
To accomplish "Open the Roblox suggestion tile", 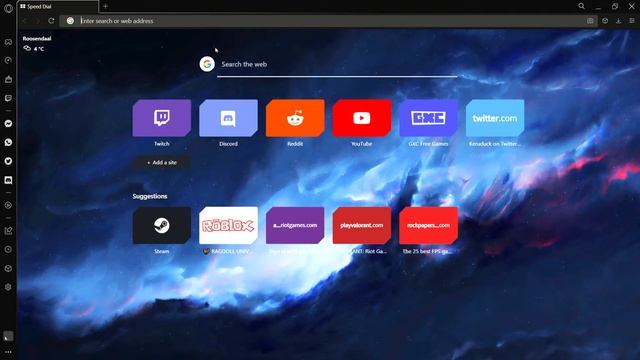I will (229, 225).
